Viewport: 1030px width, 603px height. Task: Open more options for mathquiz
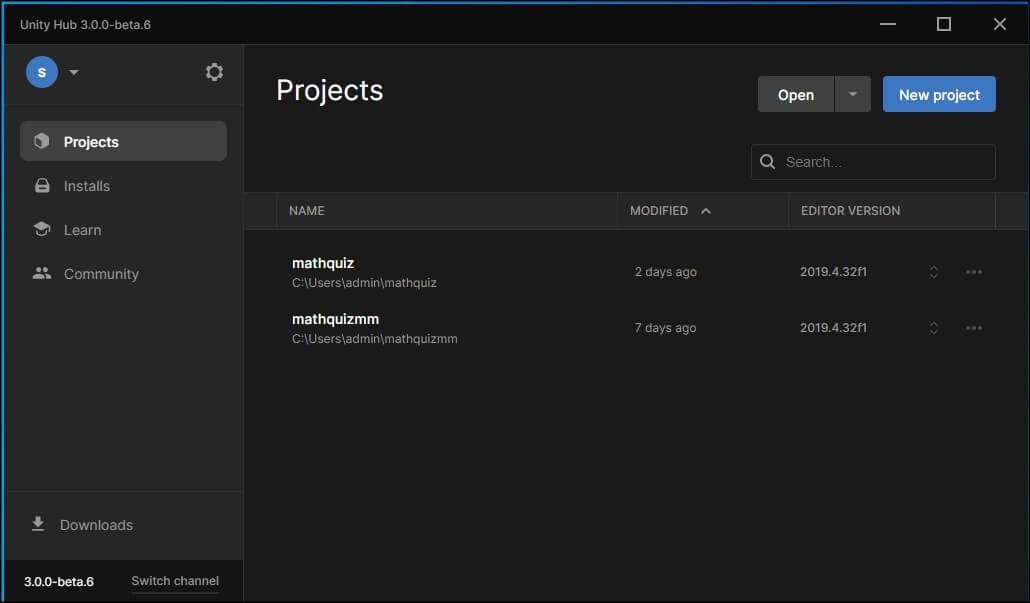(974, 272)
